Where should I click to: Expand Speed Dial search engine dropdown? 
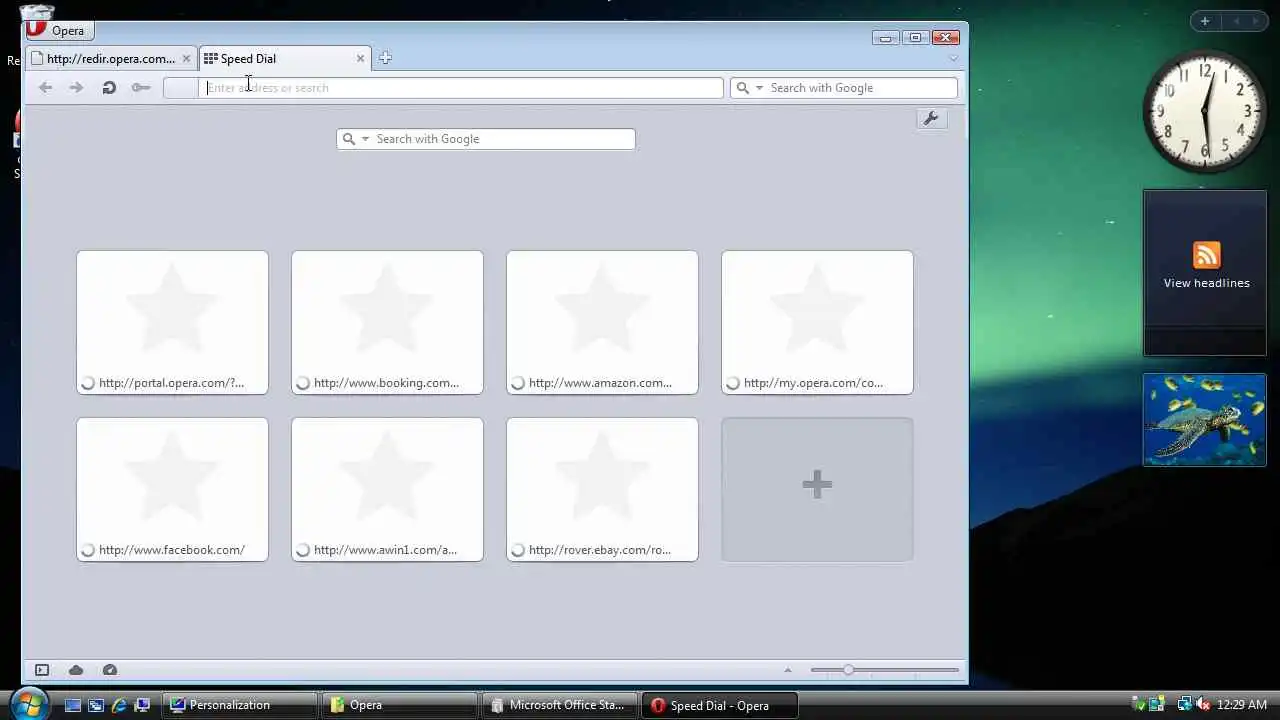[365, 139]
